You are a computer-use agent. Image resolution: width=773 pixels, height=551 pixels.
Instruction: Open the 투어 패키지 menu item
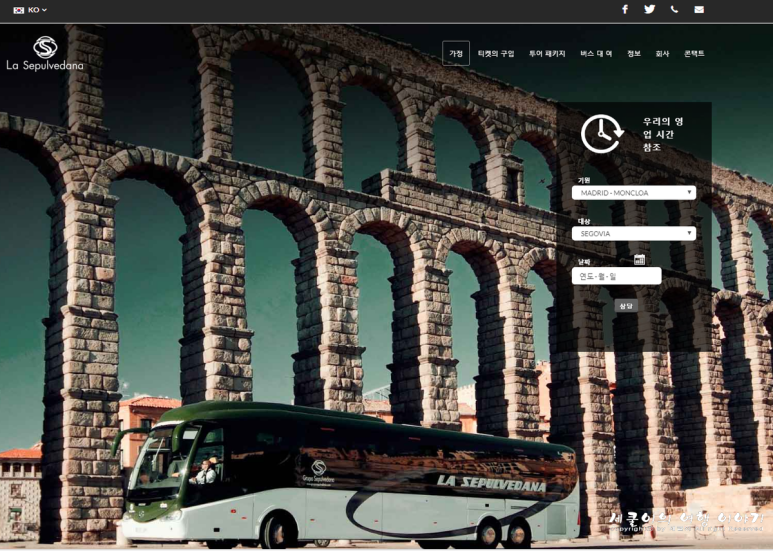(547, 54)
